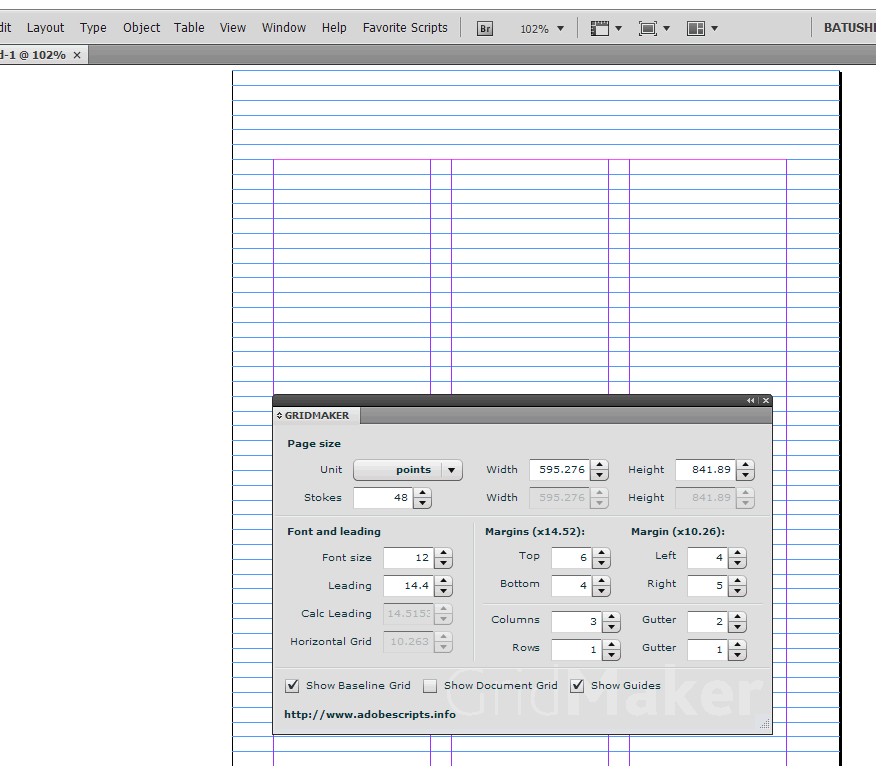The width and height of the screenshot is (876, 766).
Task: Click the Rows Gutter input field
Action: pyautogui.click(x=707, y=649)
